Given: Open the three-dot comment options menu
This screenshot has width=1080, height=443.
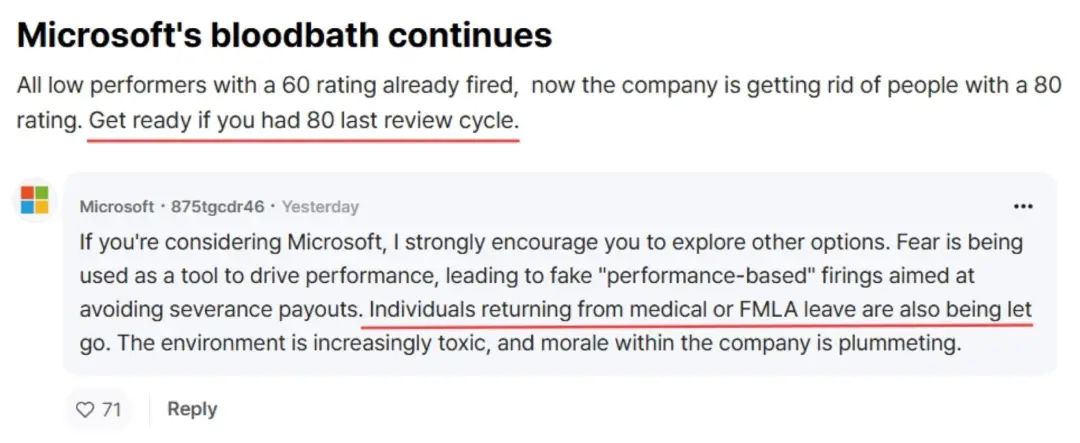Looking at the screenshot, I should click(x=1024, y=206).
